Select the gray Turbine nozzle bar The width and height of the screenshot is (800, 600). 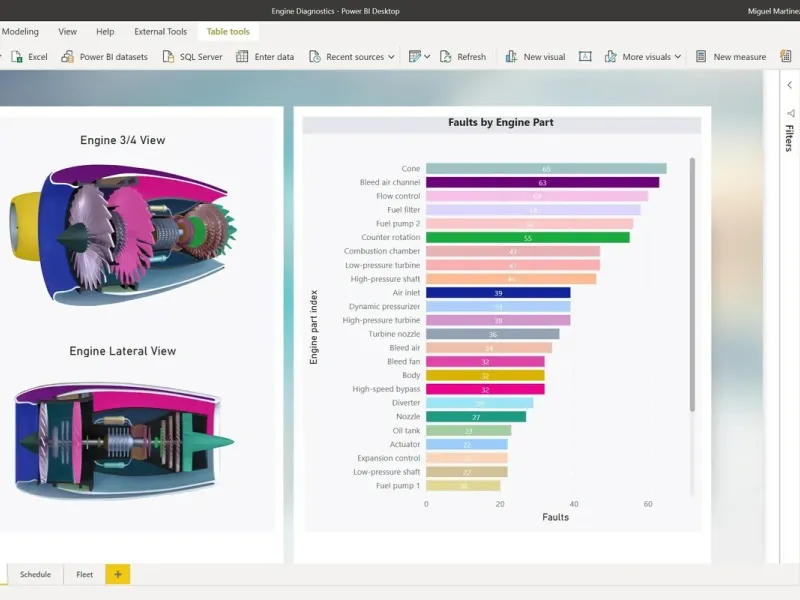click(x=492, y=334)
